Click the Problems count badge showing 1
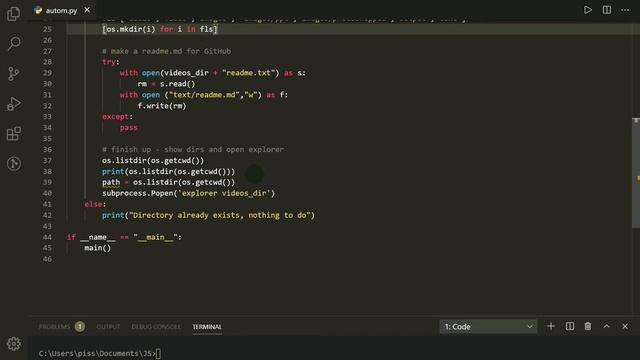 click(80, 327)
